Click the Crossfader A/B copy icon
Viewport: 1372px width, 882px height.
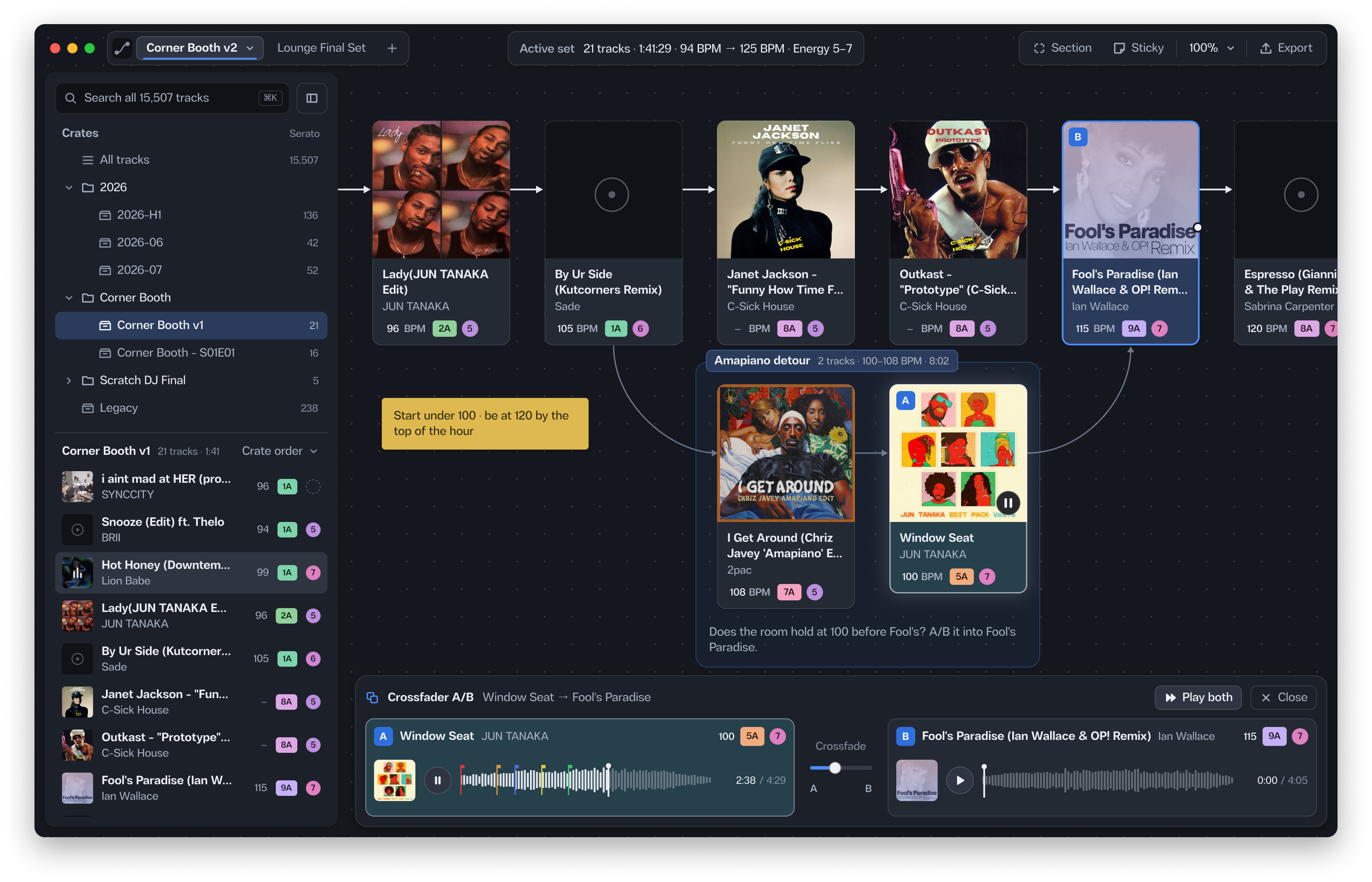[372, 698]
